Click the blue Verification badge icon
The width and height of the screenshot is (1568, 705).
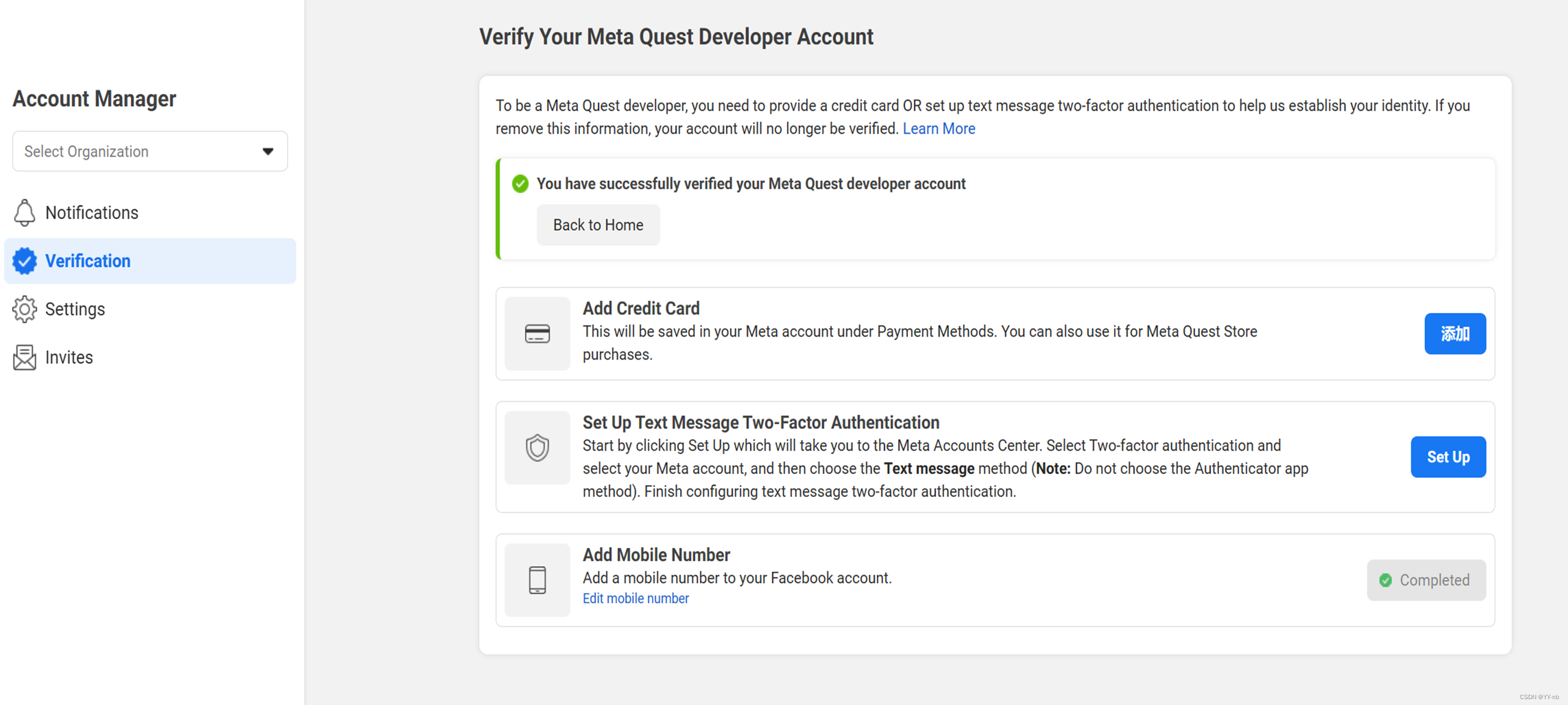pyautogui.click(x=24, y=261)
